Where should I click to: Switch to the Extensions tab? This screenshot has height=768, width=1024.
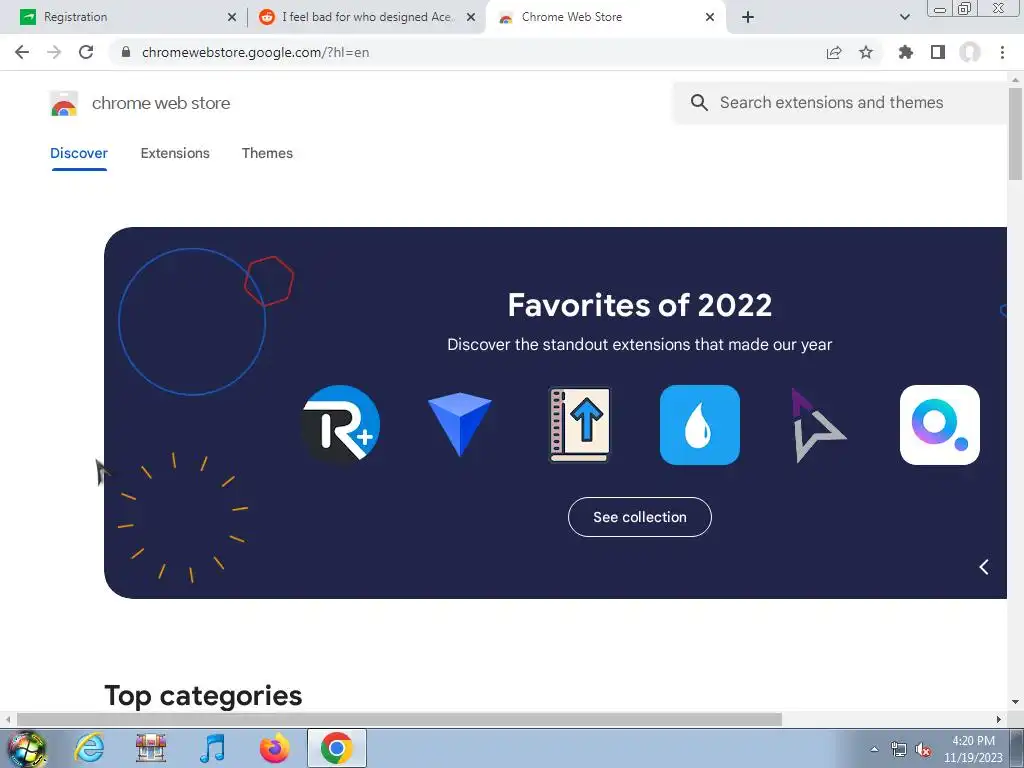[175, 153]
